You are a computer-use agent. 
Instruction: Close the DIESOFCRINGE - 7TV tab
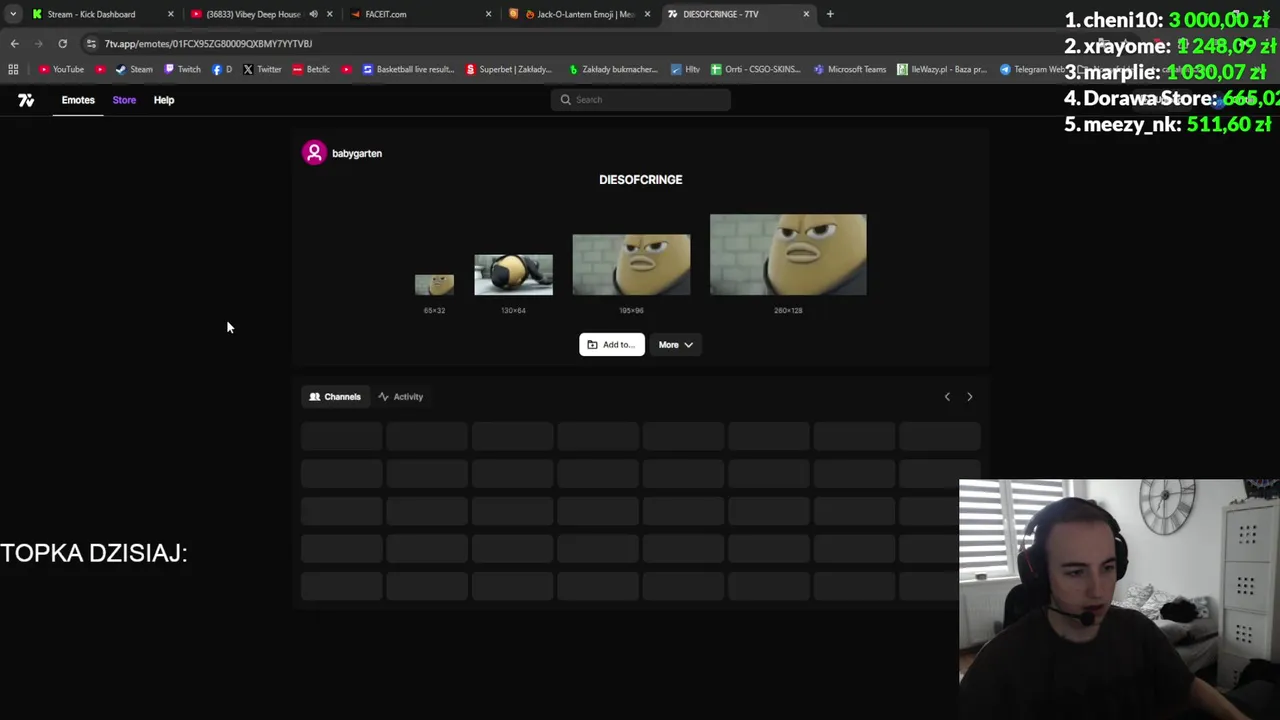806,14
